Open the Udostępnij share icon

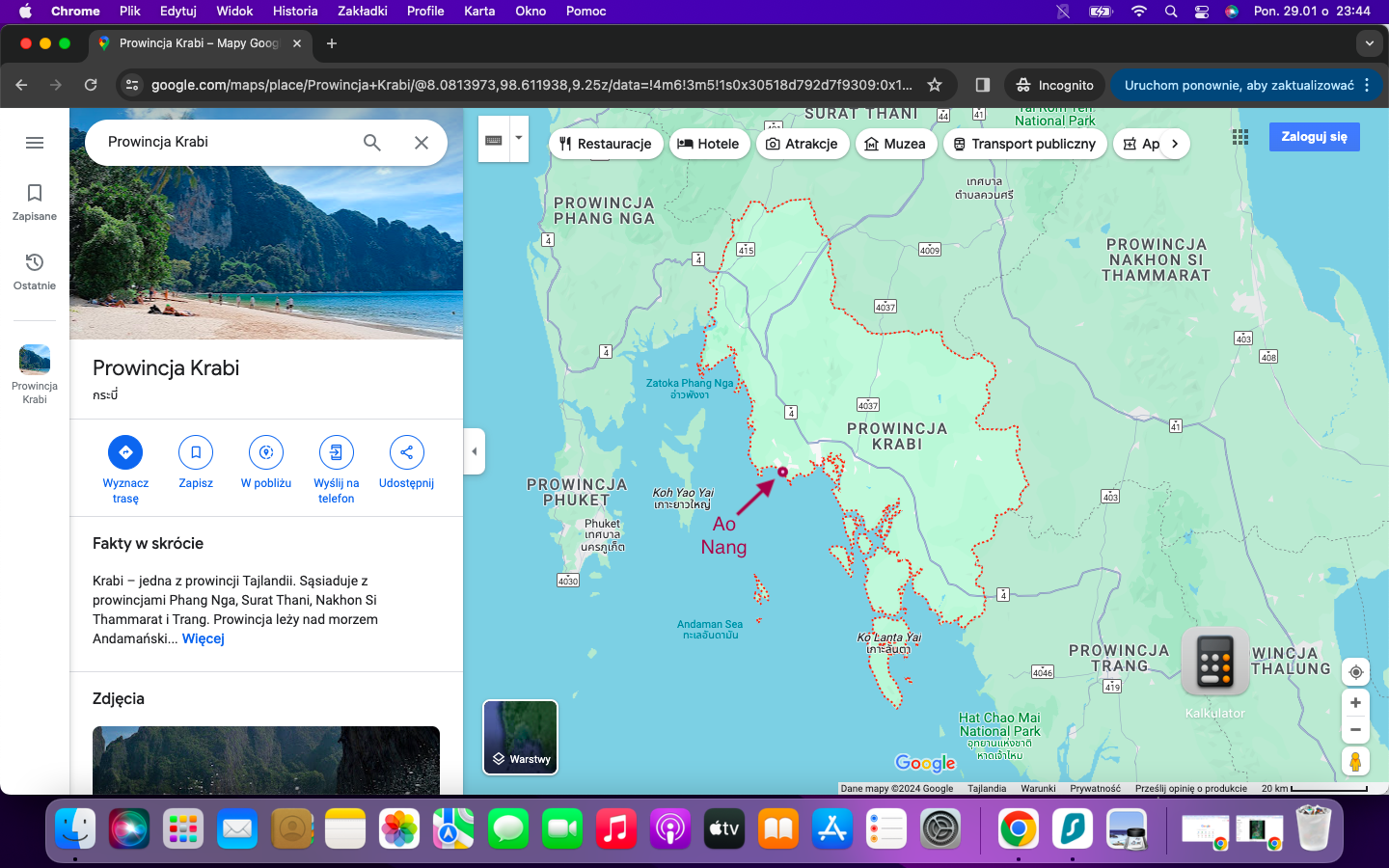pos(406,452)
